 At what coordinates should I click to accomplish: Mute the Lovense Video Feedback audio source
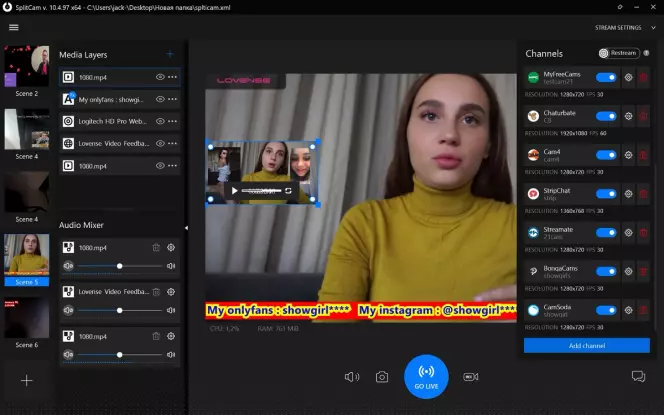coord(68,310)
